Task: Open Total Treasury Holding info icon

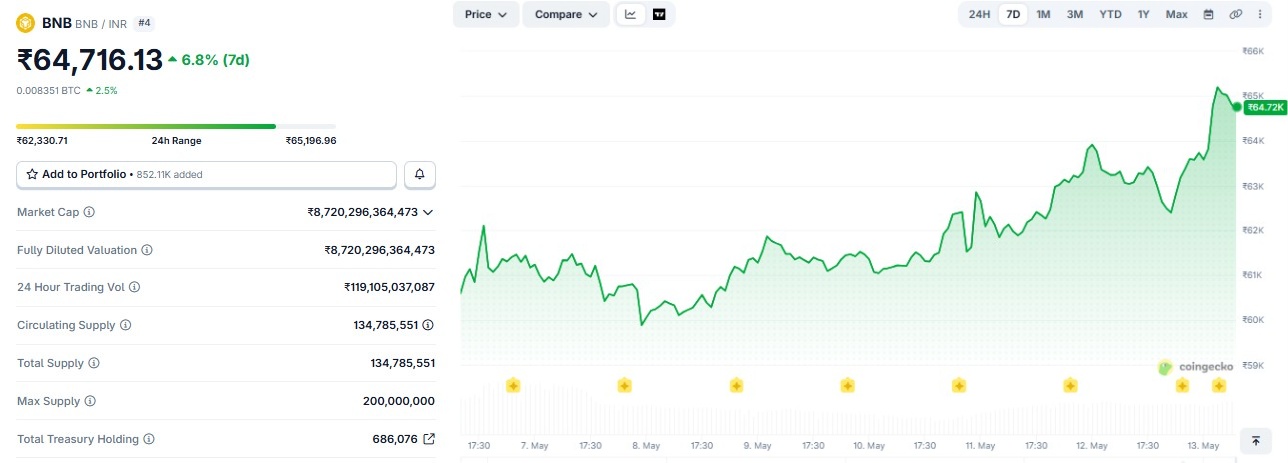Action: point(149,439)
